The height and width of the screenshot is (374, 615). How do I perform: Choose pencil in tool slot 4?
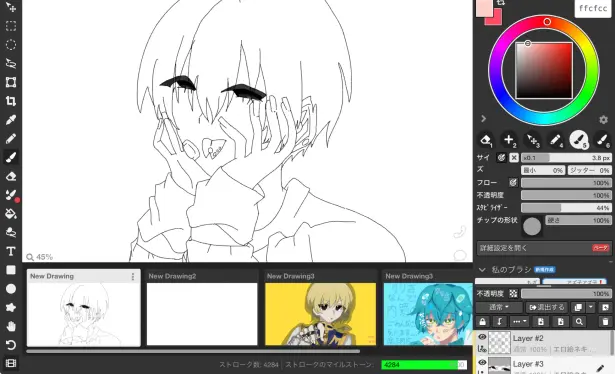coord(555,140)
